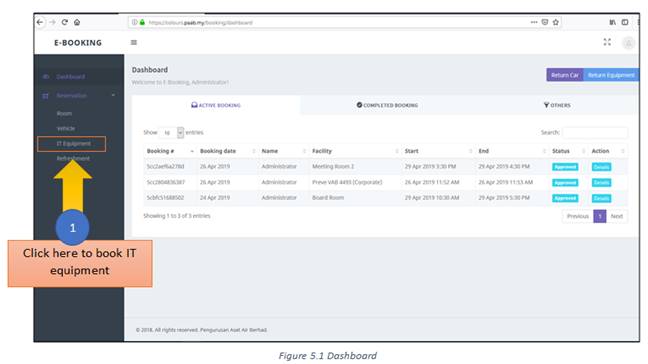Viewport: 648px width, 364px height.
Task: Go back with the browser back arrow
Action: click(x=40, y=22)
